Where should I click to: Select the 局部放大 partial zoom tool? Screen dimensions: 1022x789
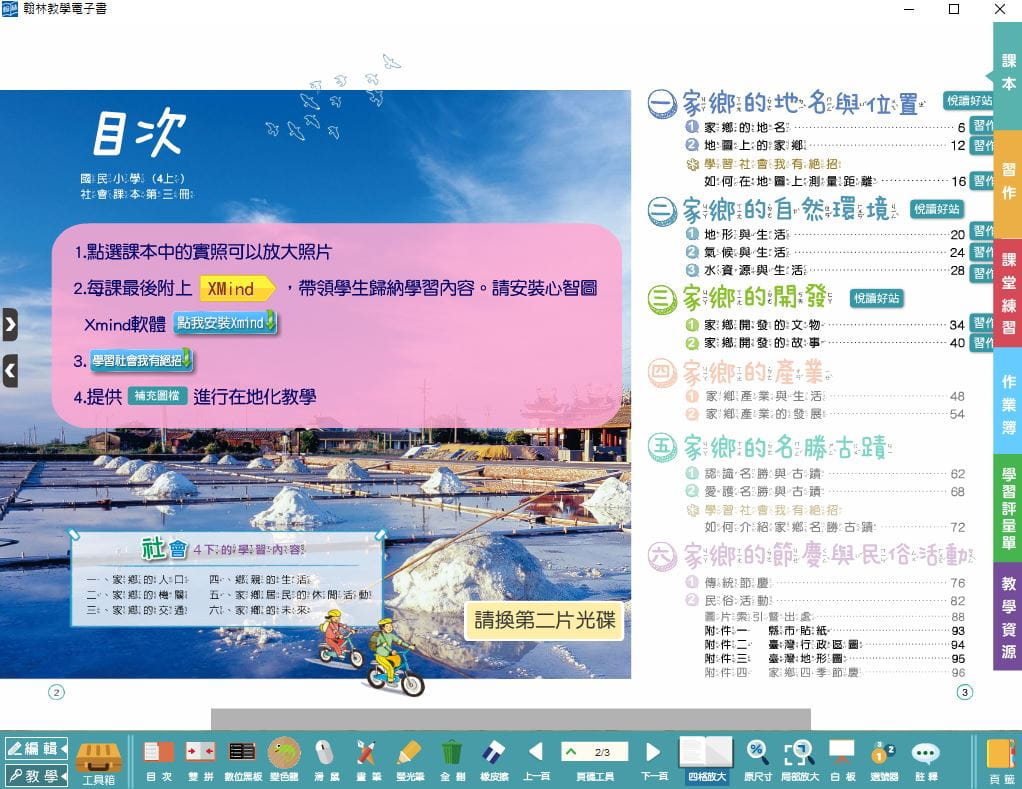pyautogui.click(x=799, y=760)
